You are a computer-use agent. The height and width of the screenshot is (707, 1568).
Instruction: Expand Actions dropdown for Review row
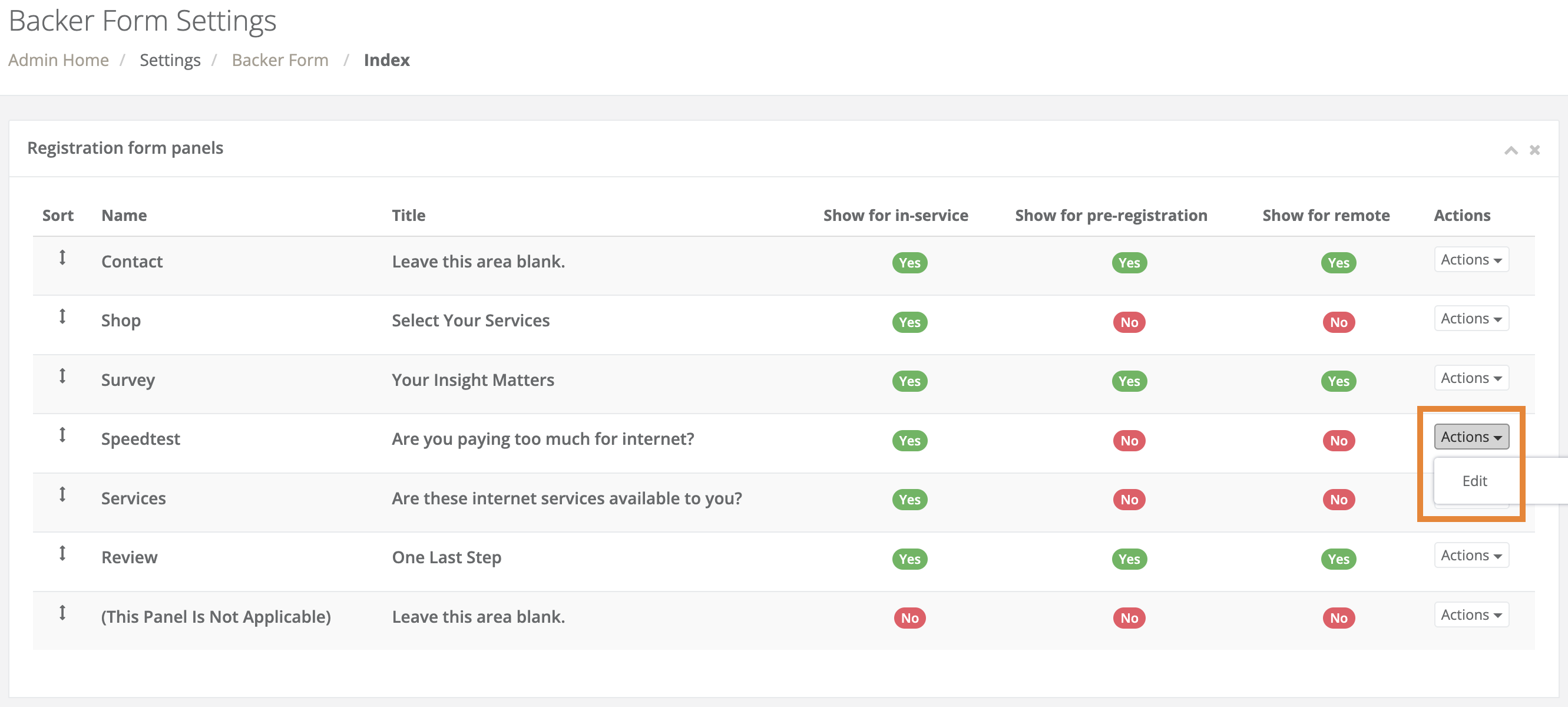(x=1471, y=556)
